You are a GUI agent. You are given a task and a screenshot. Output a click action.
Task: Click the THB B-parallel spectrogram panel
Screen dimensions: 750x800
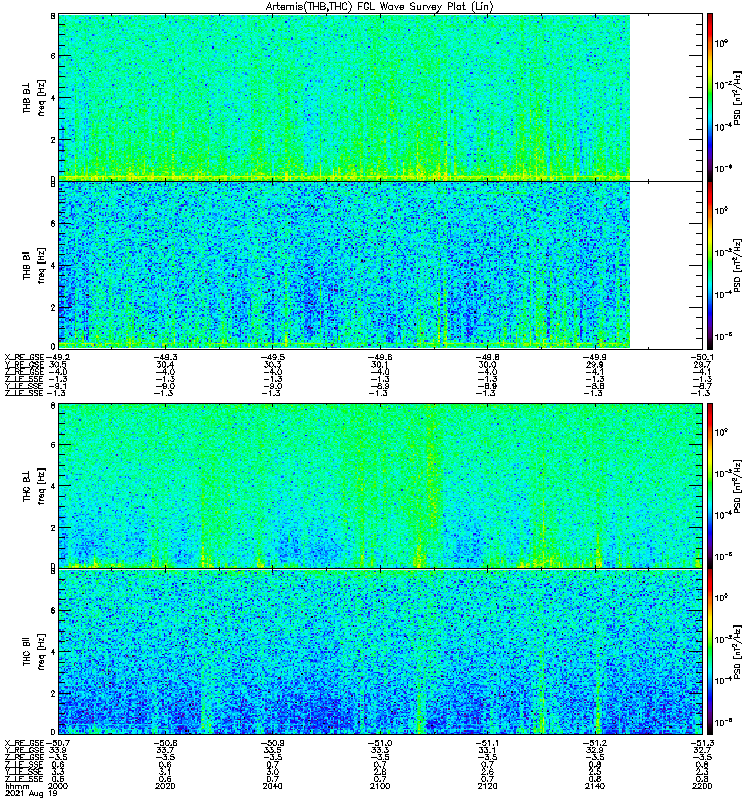tap(381, 265)
